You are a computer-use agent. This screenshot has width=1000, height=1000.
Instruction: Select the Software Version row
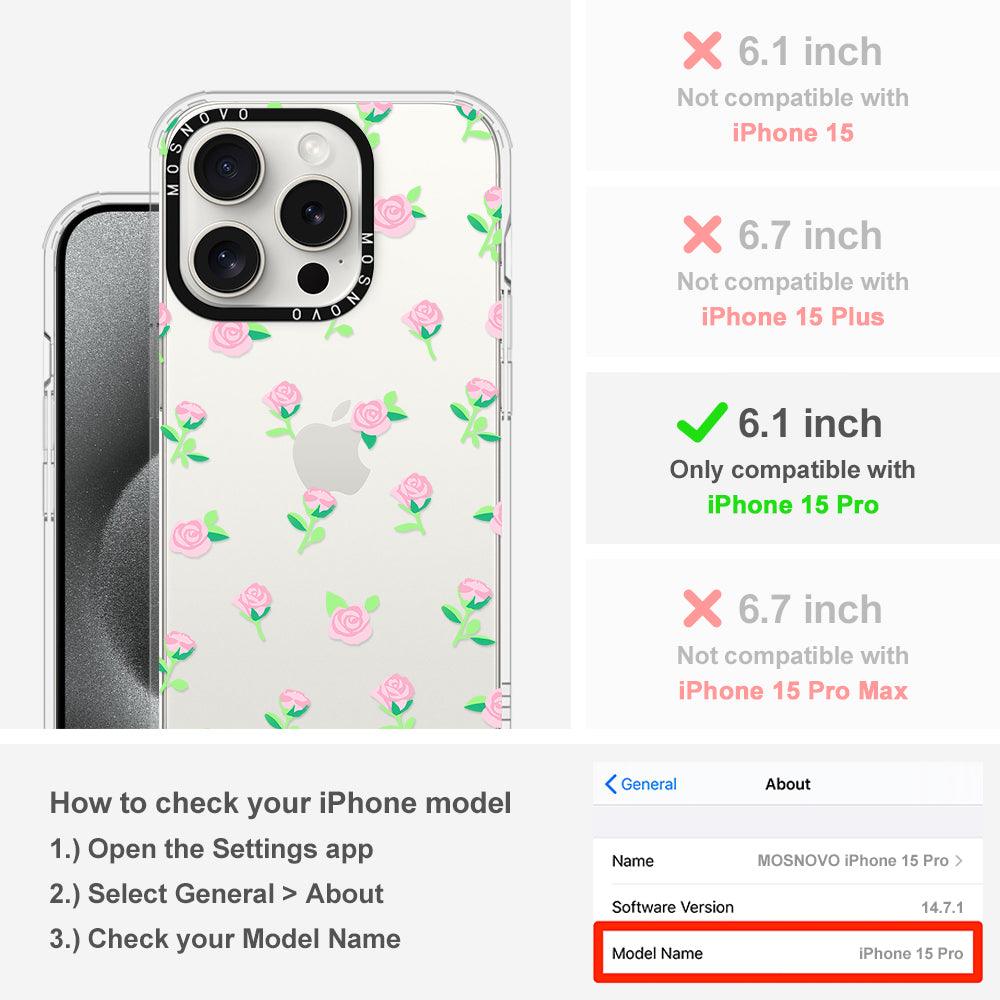[x=787, y=907]
